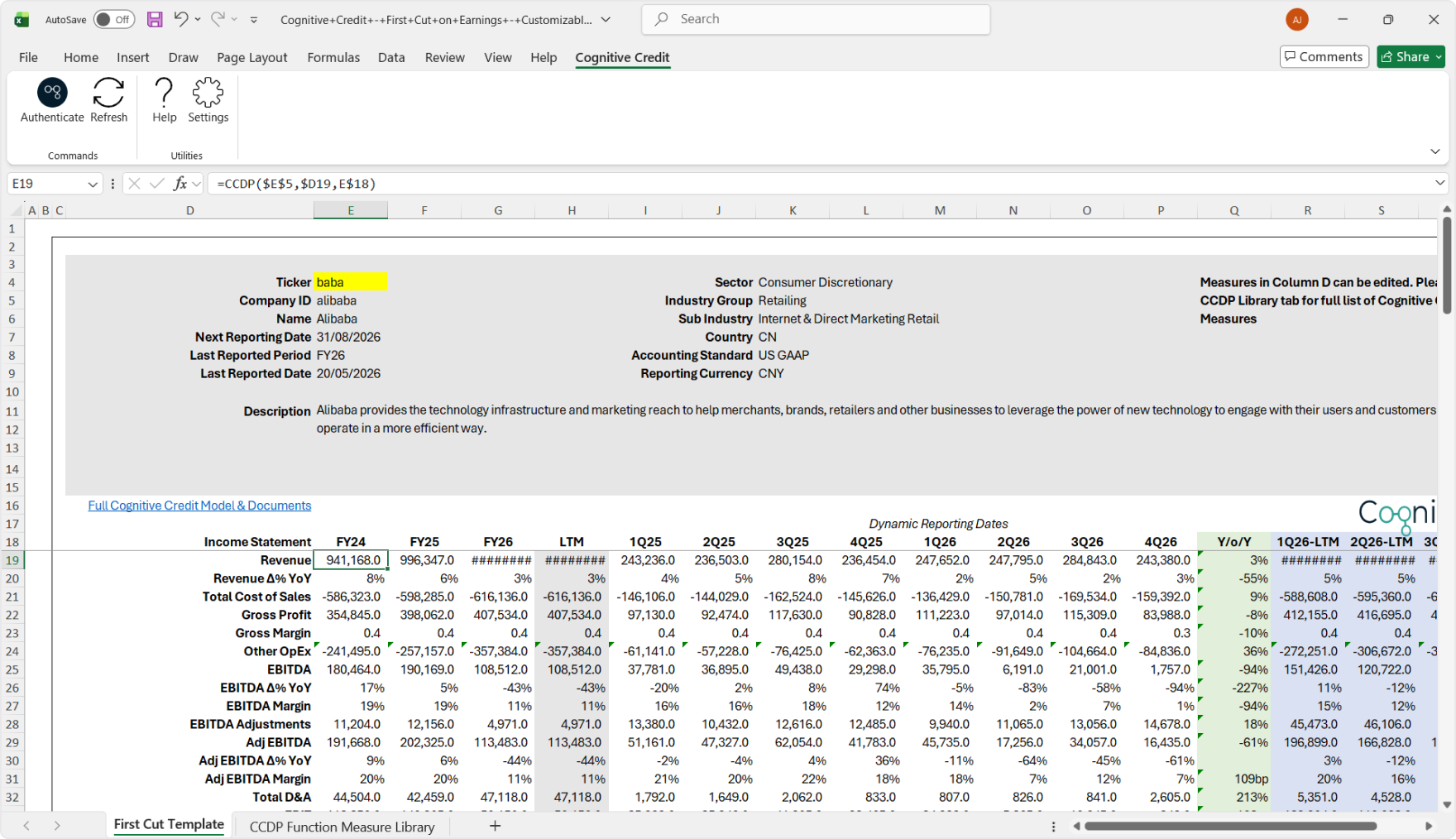Cancel formula entry with X icon
Image resolution: width=1456 pixels, height=839 pixels.
coord(134,184)
